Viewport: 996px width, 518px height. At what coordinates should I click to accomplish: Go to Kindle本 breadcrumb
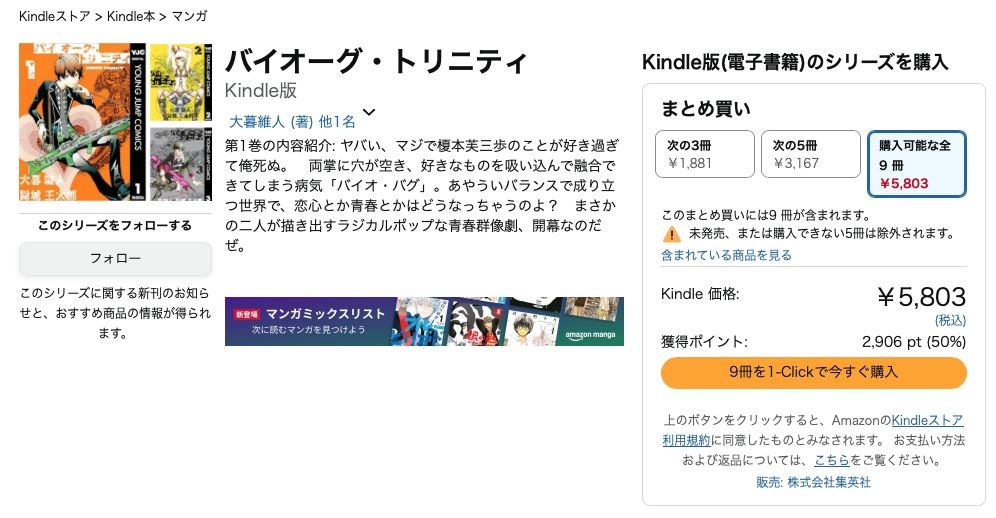(x=130, y=17)
